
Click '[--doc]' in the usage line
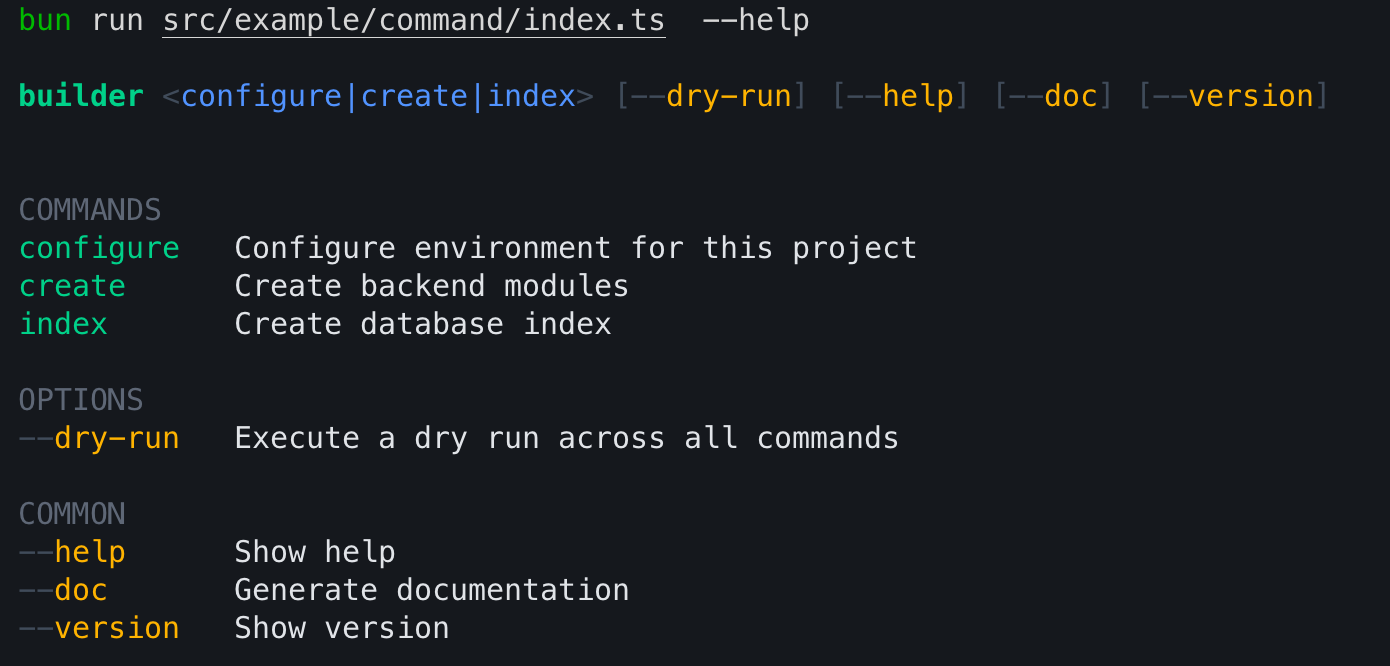pyautogui.click(x=1054, y=97)
